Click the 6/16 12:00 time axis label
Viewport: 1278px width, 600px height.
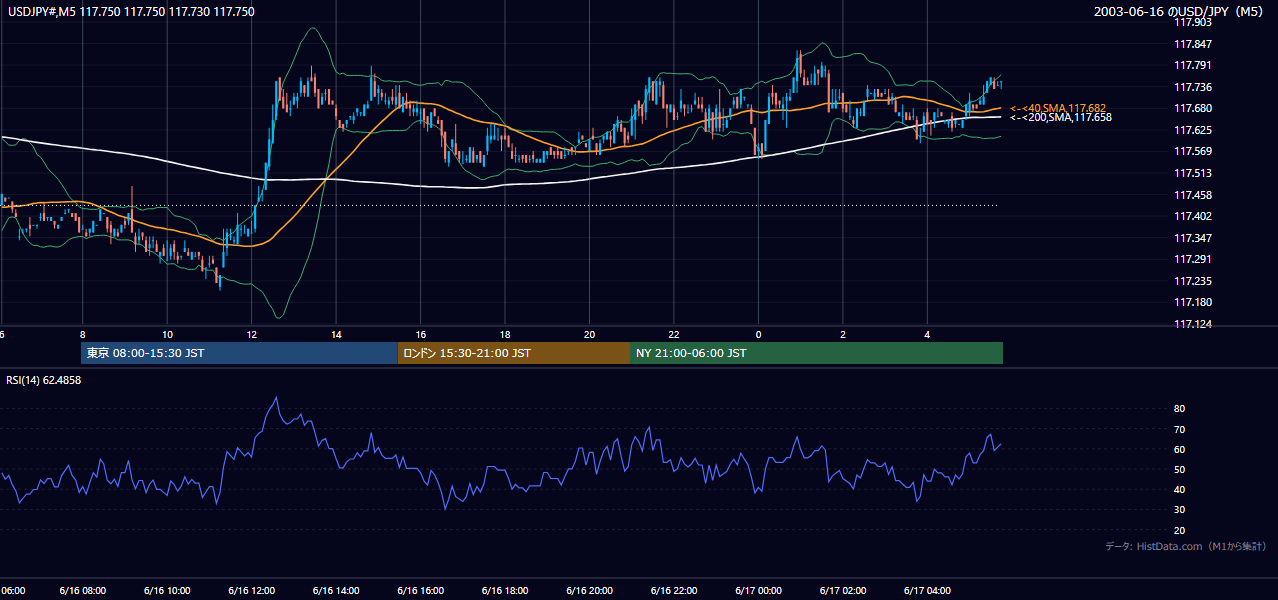click(x=252, y=591)
